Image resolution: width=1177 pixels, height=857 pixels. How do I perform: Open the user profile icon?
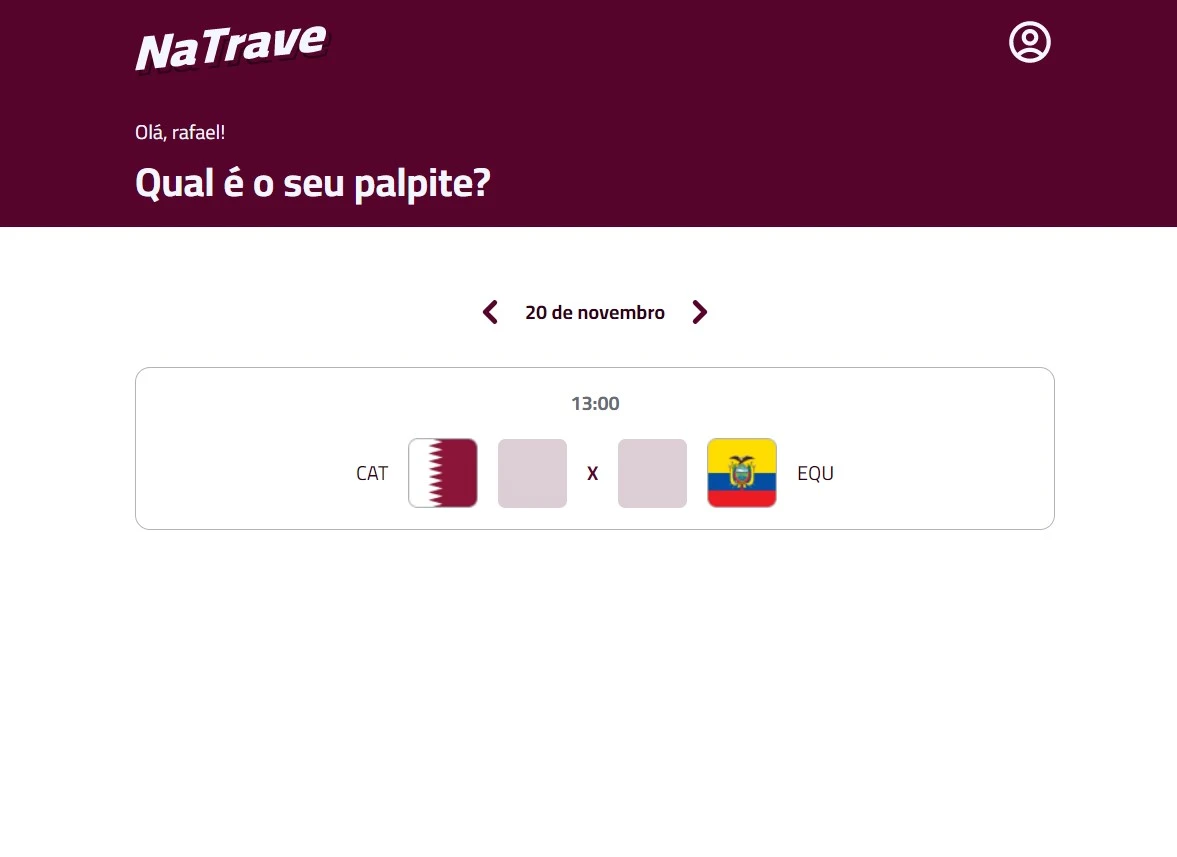[1029, 42]
